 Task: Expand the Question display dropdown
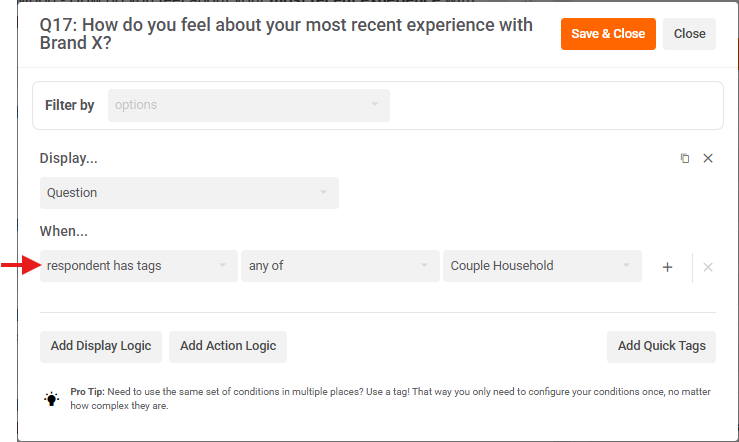point(189,193)
